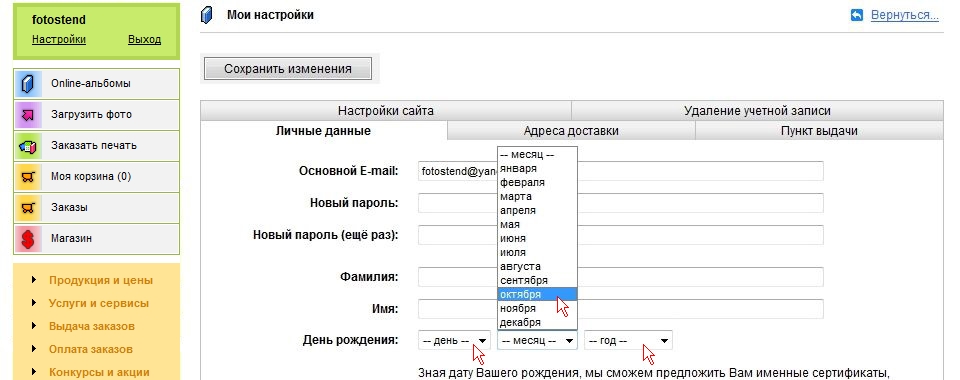Focus the Новый пароль input field
This screenshot has height=380, width=960.
pos(621,203)
